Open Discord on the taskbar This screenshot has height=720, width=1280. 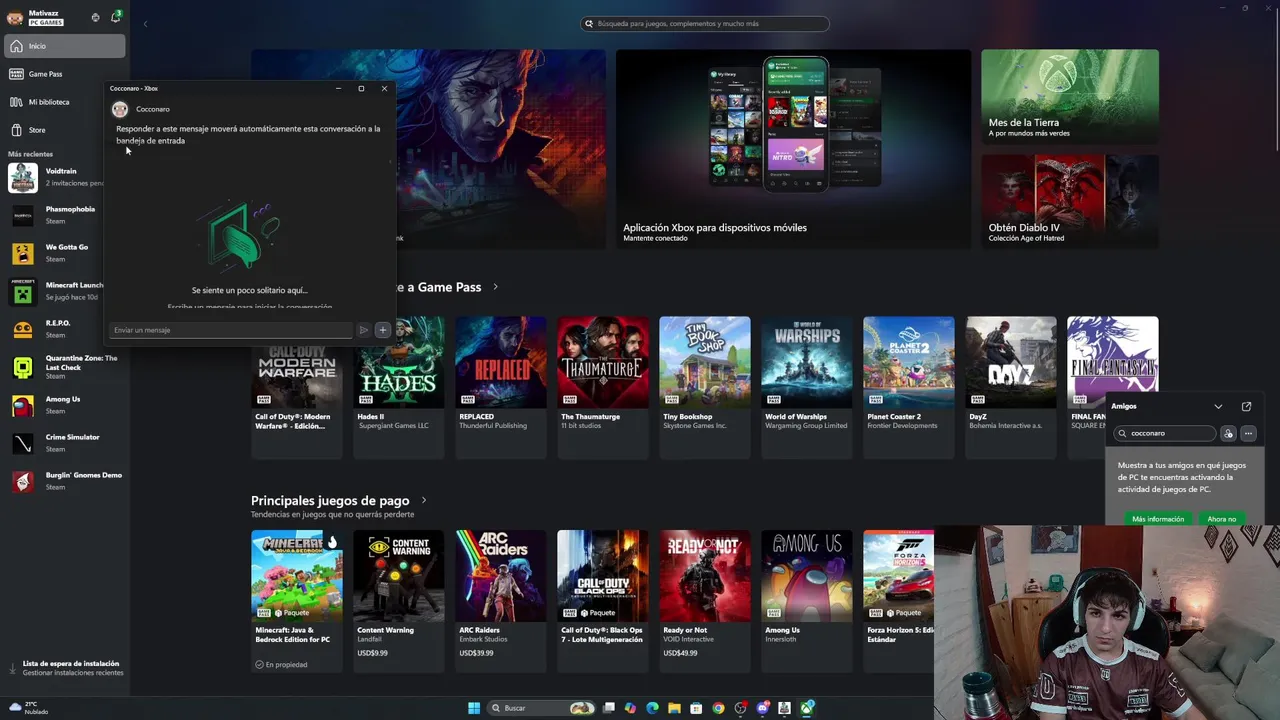click(x=763, y=708)
